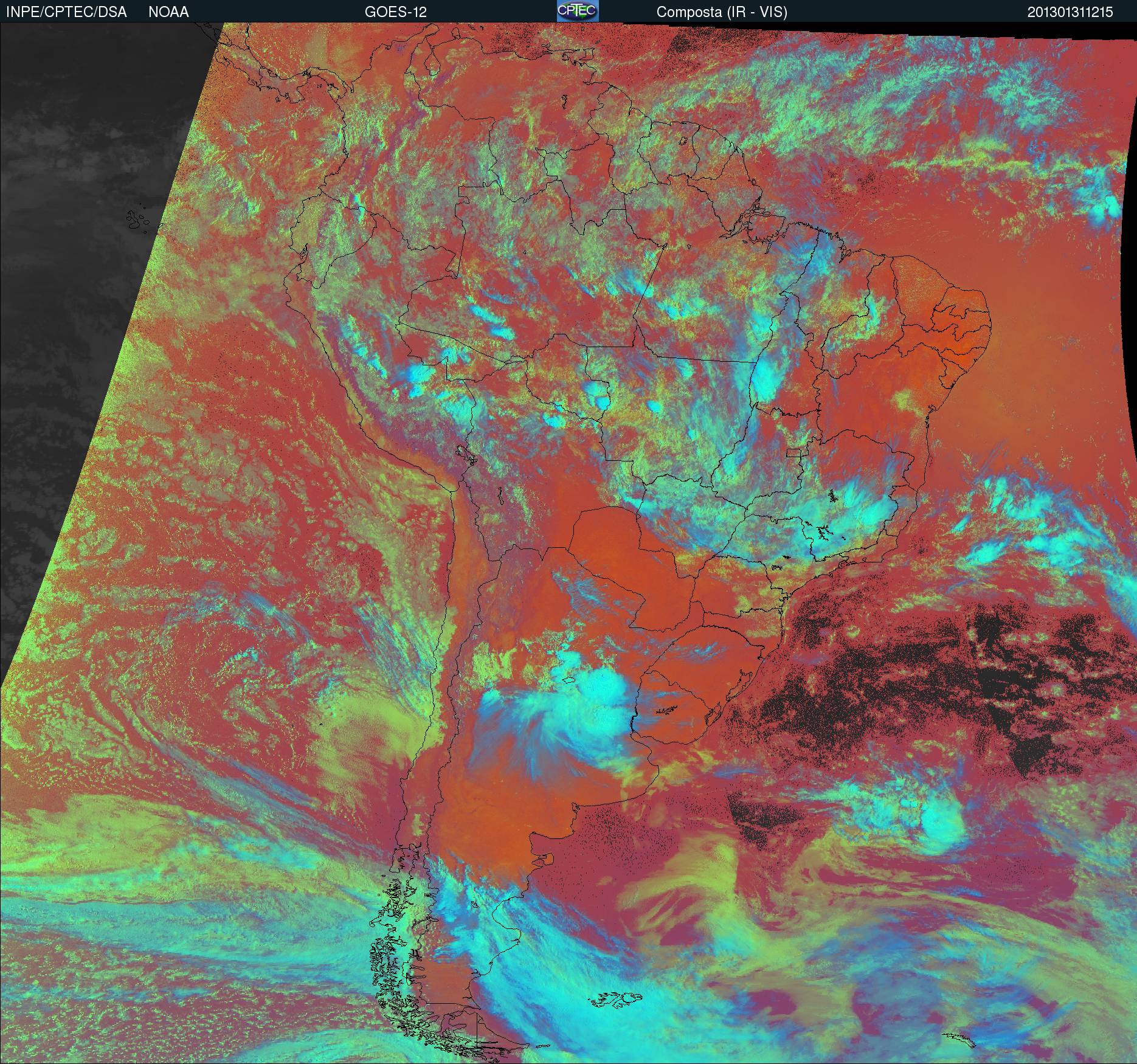The image size is (1137, 1064).
Task: Click the CPTEC logo in the header
Action: (578, 11)
